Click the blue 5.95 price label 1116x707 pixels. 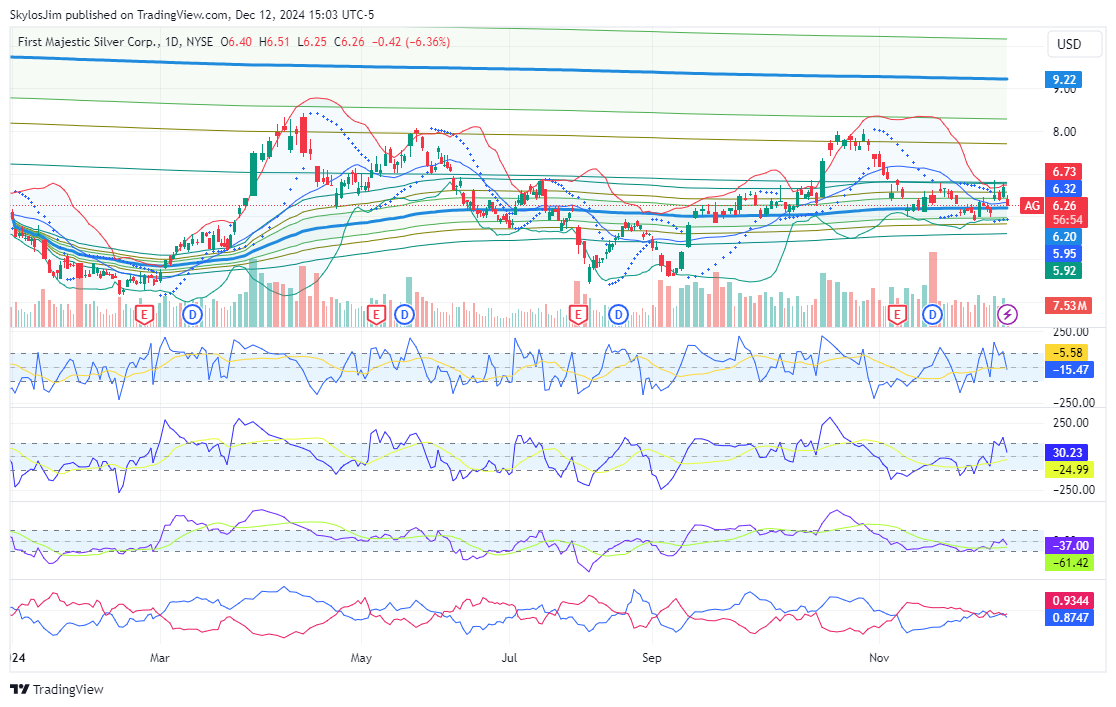point(1064,253)
